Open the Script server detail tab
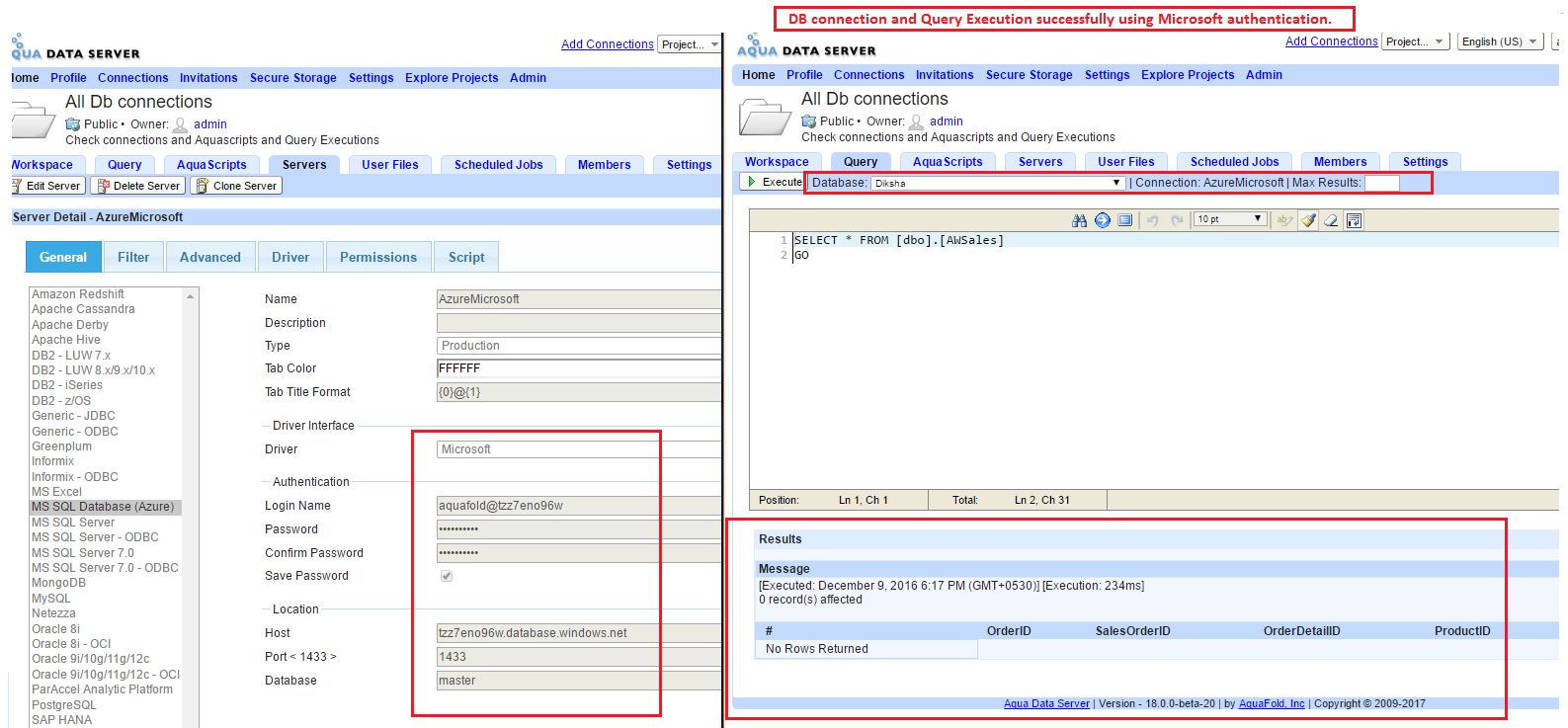1568x728 pixels. tap(466, 257)
